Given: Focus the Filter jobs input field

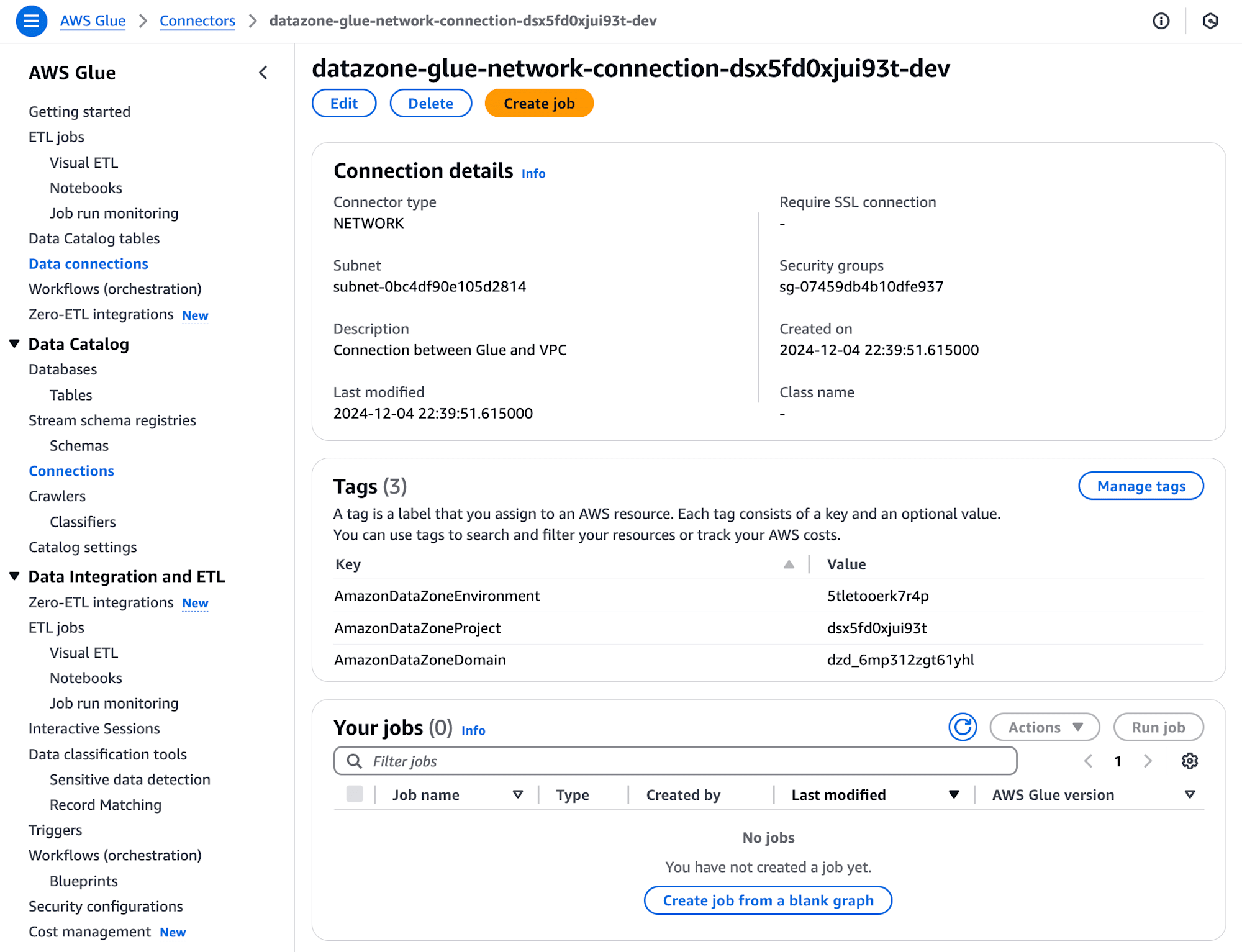Looking at the screenshot, I should click(x=675, y=761).
